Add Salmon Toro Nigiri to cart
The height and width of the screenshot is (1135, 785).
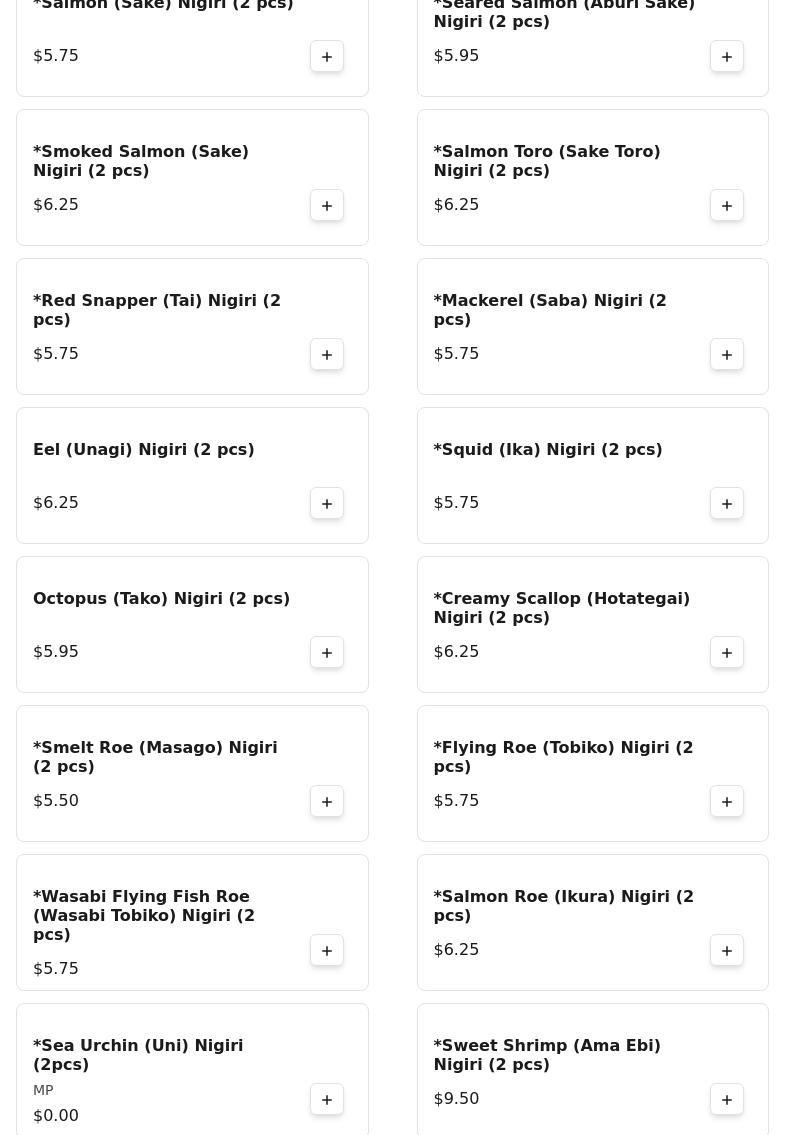pyautogui.click(x=726, y=206)
